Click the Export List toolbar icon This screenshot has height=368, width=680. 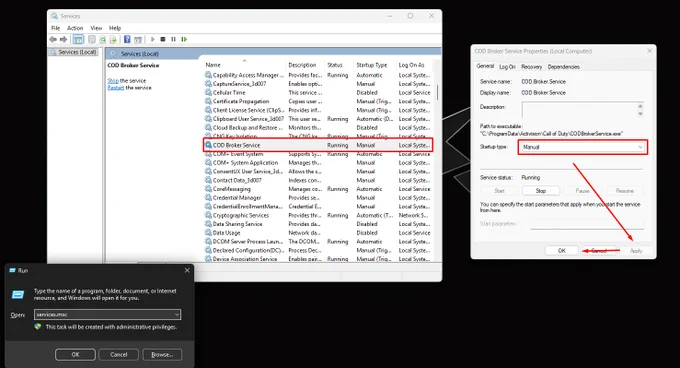pos(113,39)
